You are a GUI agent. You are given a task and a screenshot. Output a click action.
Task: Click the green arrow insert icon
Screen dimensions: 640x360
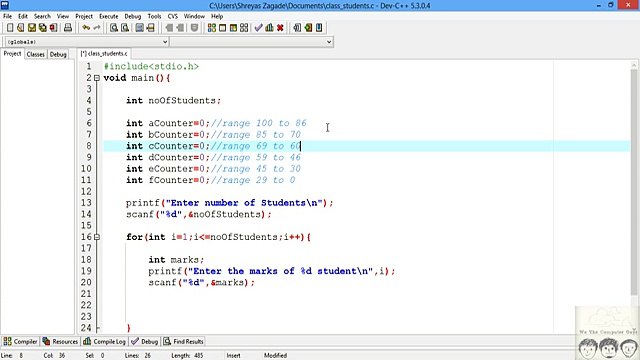308,28
